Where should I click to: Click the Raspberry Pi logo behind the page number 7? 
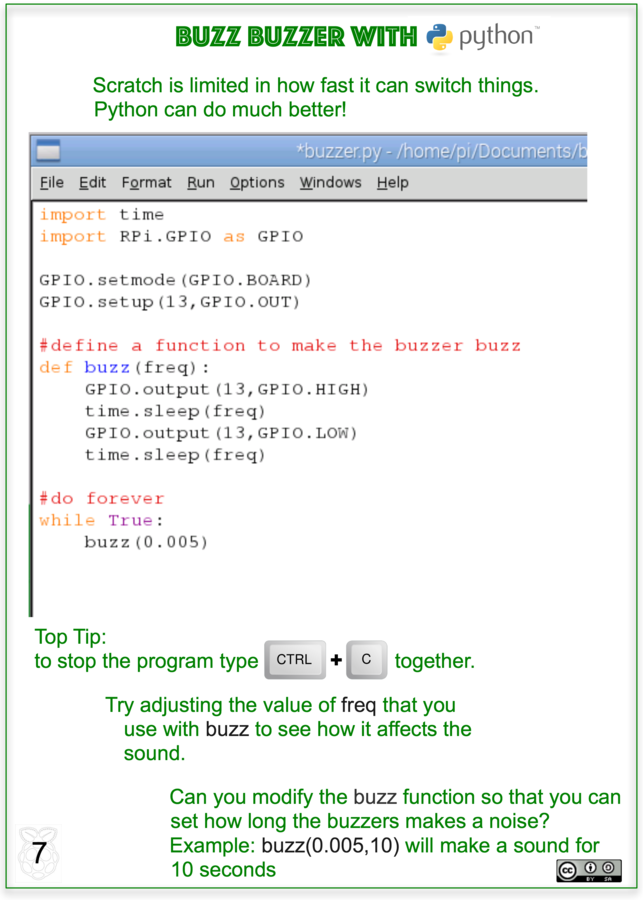tap(38, 853)
